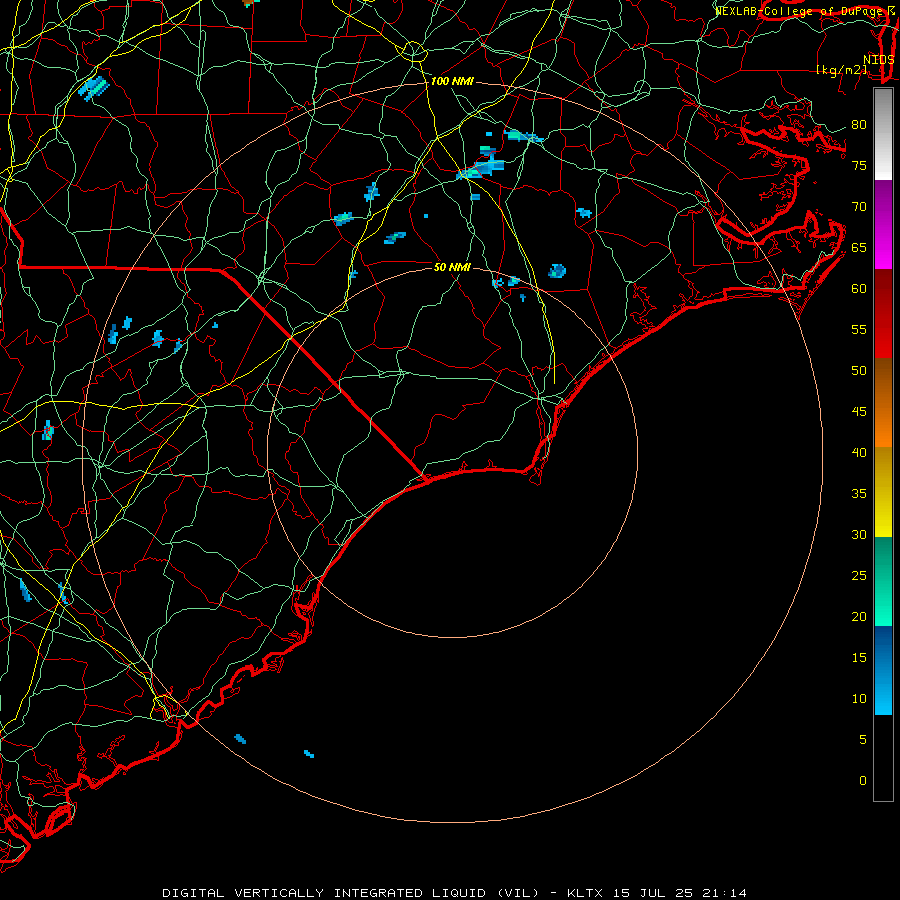Click the "[kg/m2]" units label
This screenshot has height=900, width=900.
coord(841,70)
